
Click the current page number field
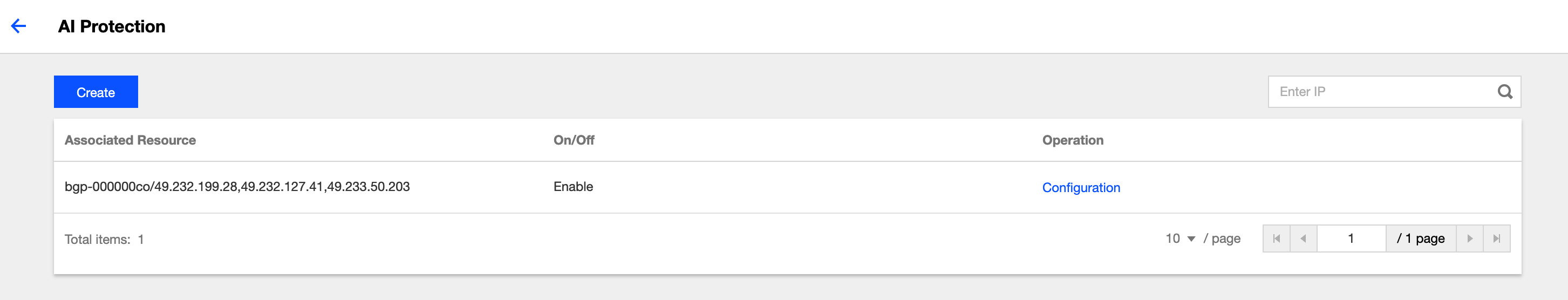(x=1351, y=238)
